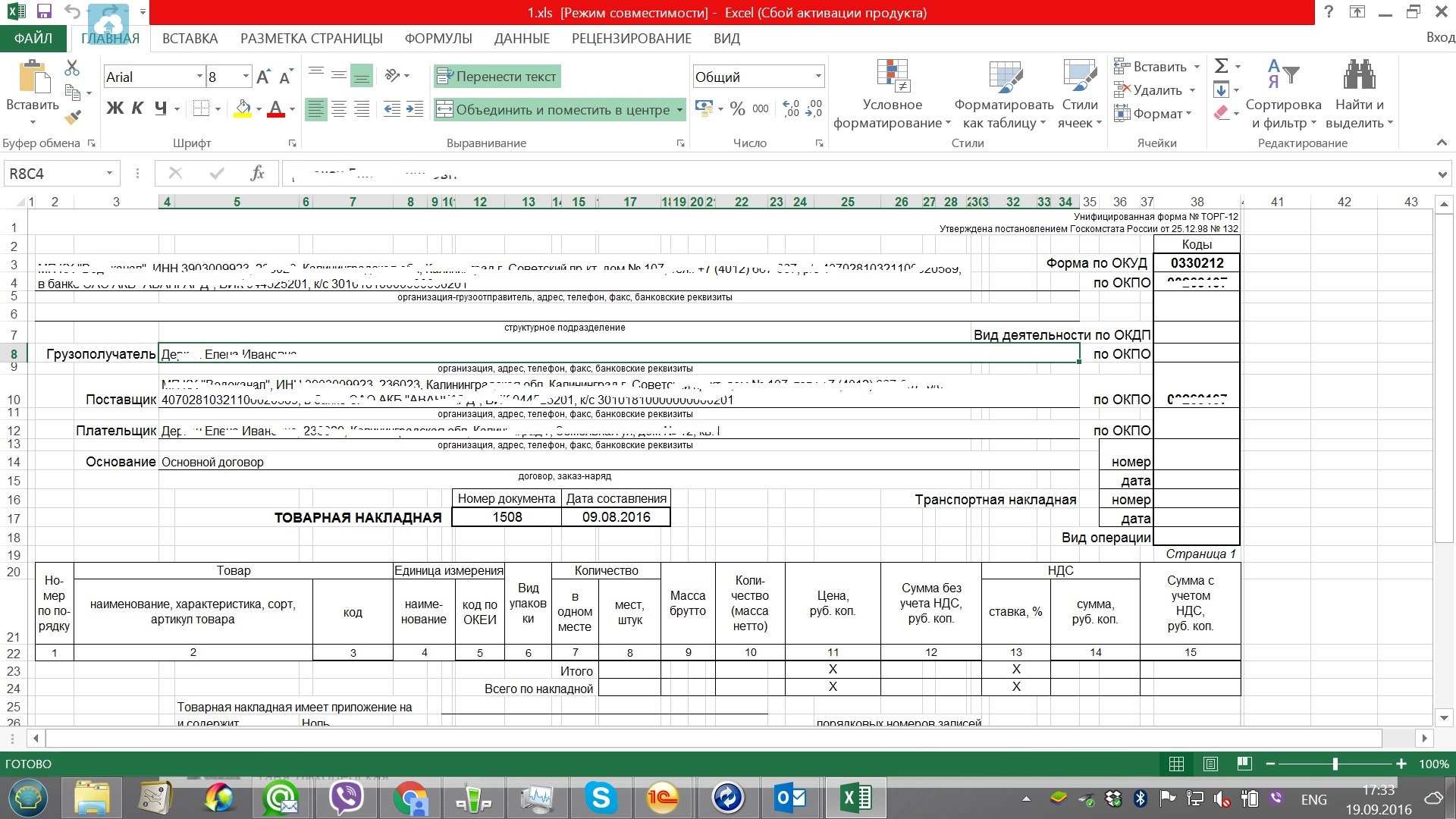Toggle italic К formatting
Viewport: 1456px width, 819px height.
pyautogui.click(x=137, y=108)
